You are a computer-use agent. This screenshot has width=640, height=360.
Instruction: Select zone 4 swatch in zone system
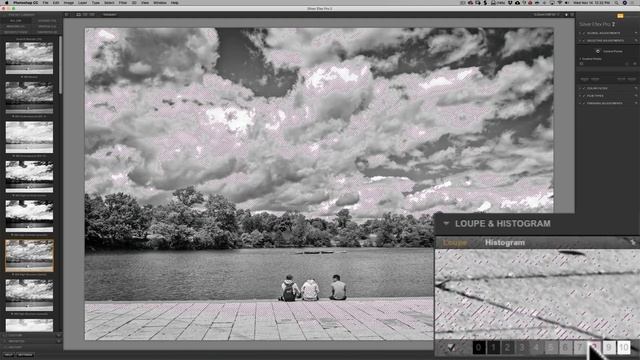536,347
